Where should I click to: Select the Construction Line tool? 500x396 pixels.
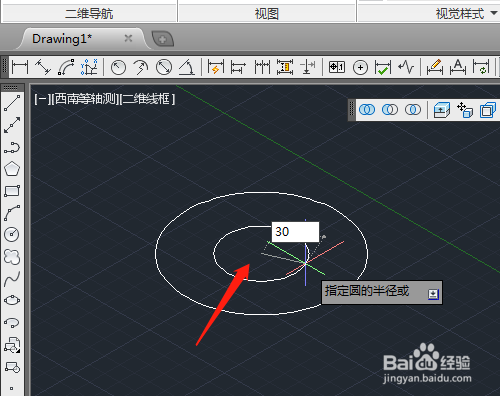point(12,125)
